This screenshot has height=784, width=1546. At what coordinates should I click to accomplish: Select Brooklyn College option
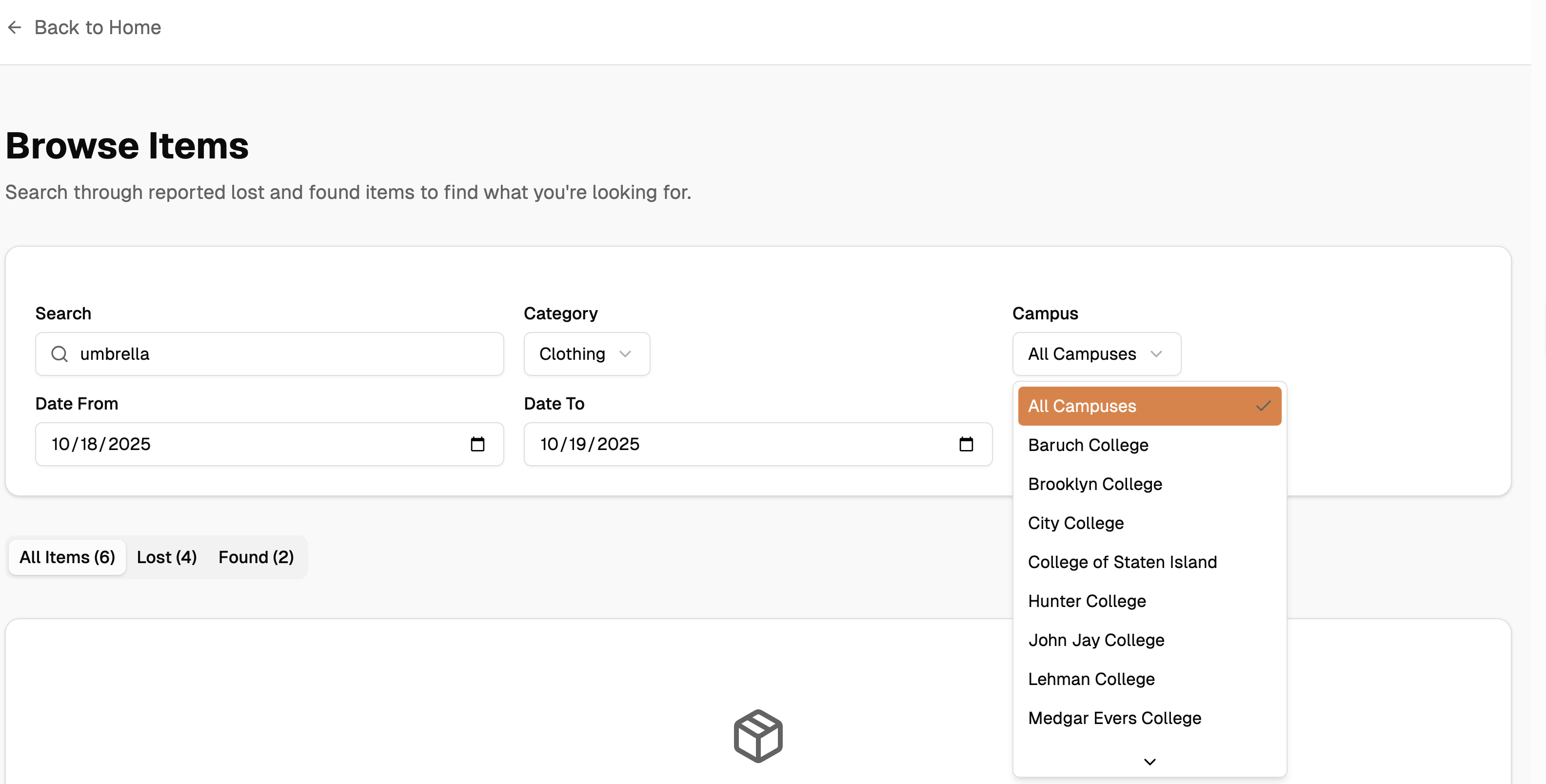tap(1095, 484)
